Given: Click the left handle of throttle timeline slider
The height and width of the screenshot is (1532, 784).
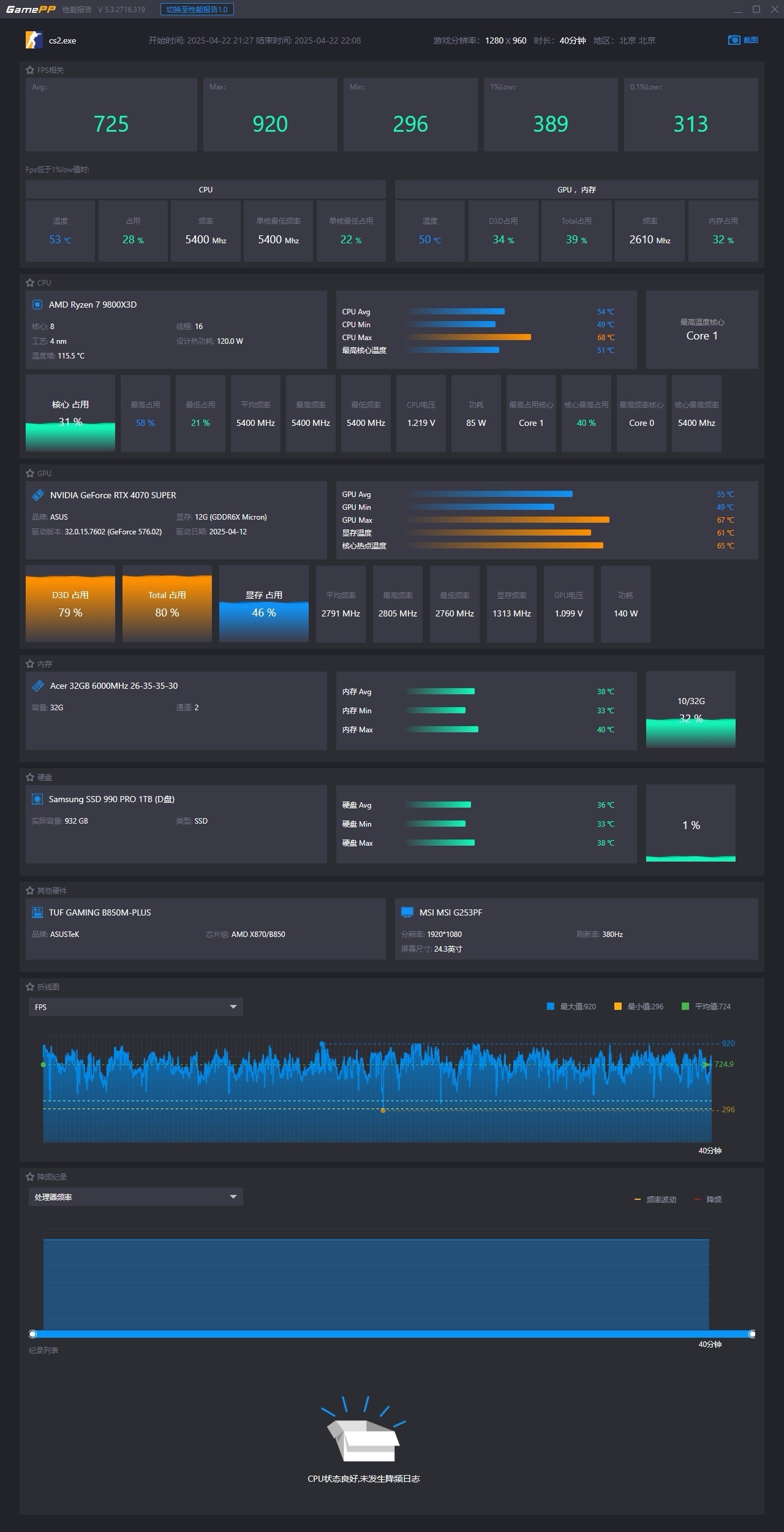Looking at the screenshot, I should (33, 1334).
